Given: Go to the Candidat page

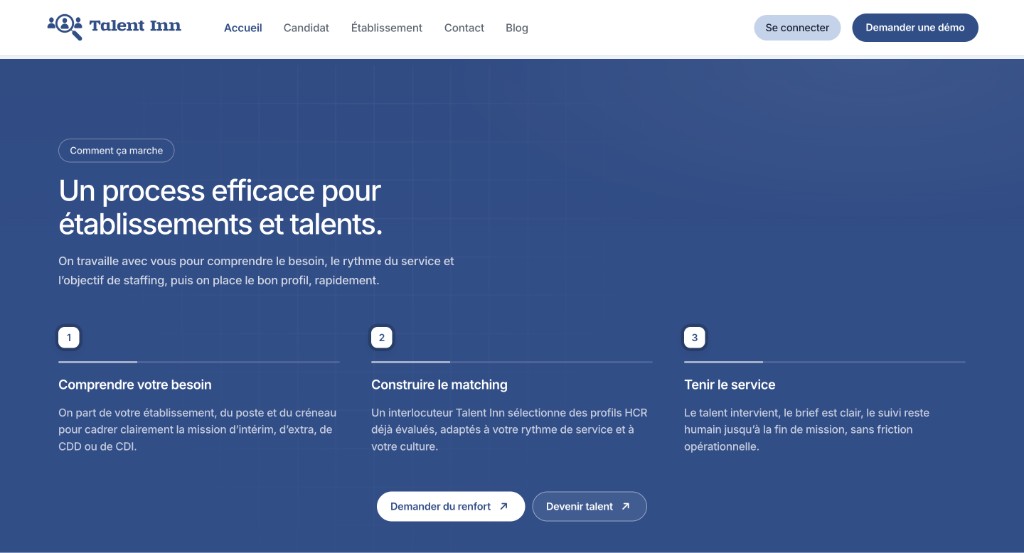Looking at the screenshot, I should [306, 28].
